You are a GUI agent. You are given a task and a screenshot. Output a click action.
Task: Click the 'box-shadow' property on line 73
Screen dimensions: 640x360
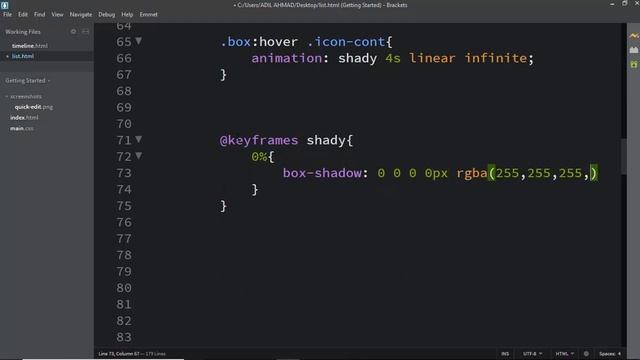click(322, 173)
